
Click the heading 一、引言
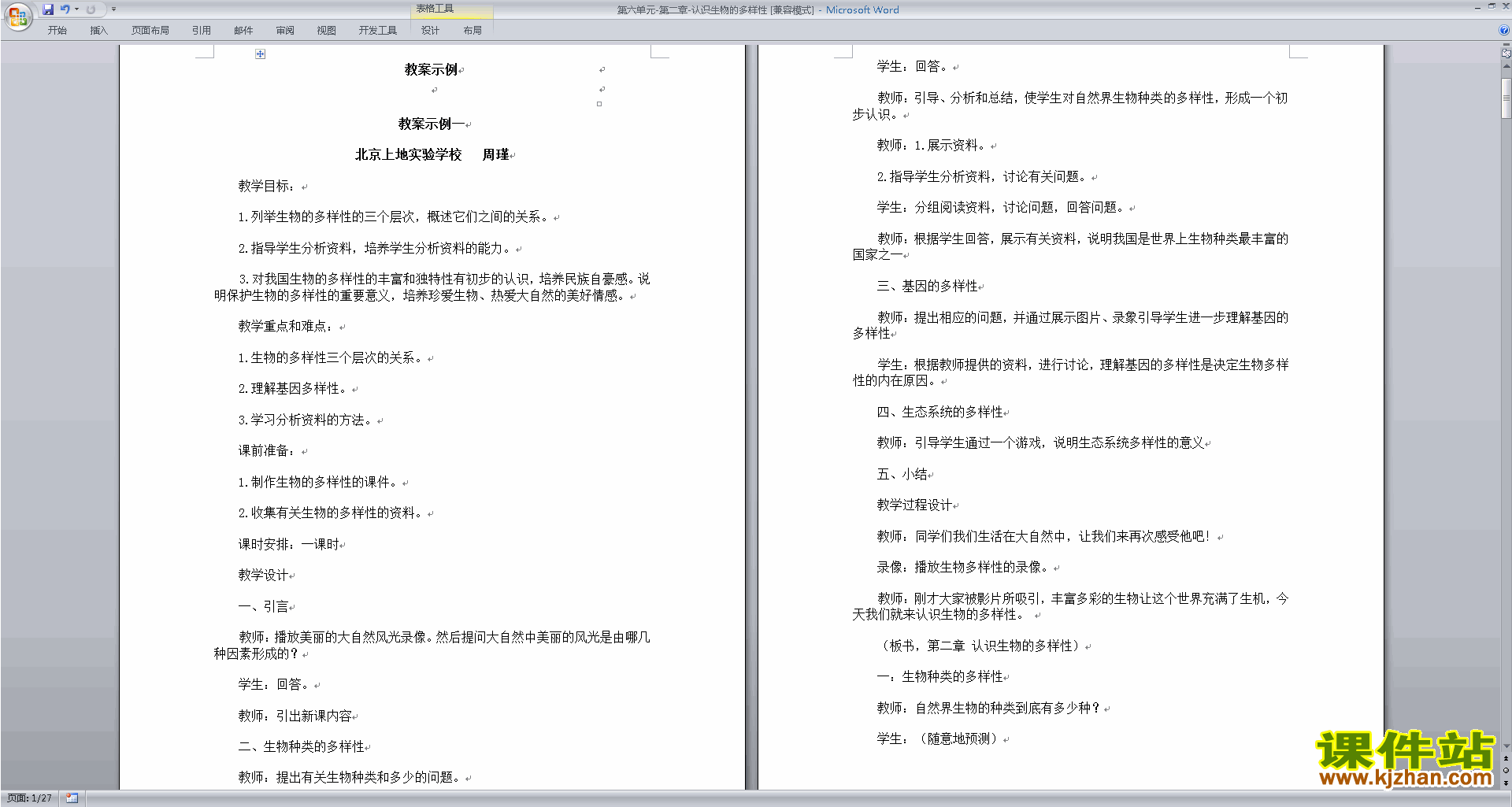coord(263,606)
